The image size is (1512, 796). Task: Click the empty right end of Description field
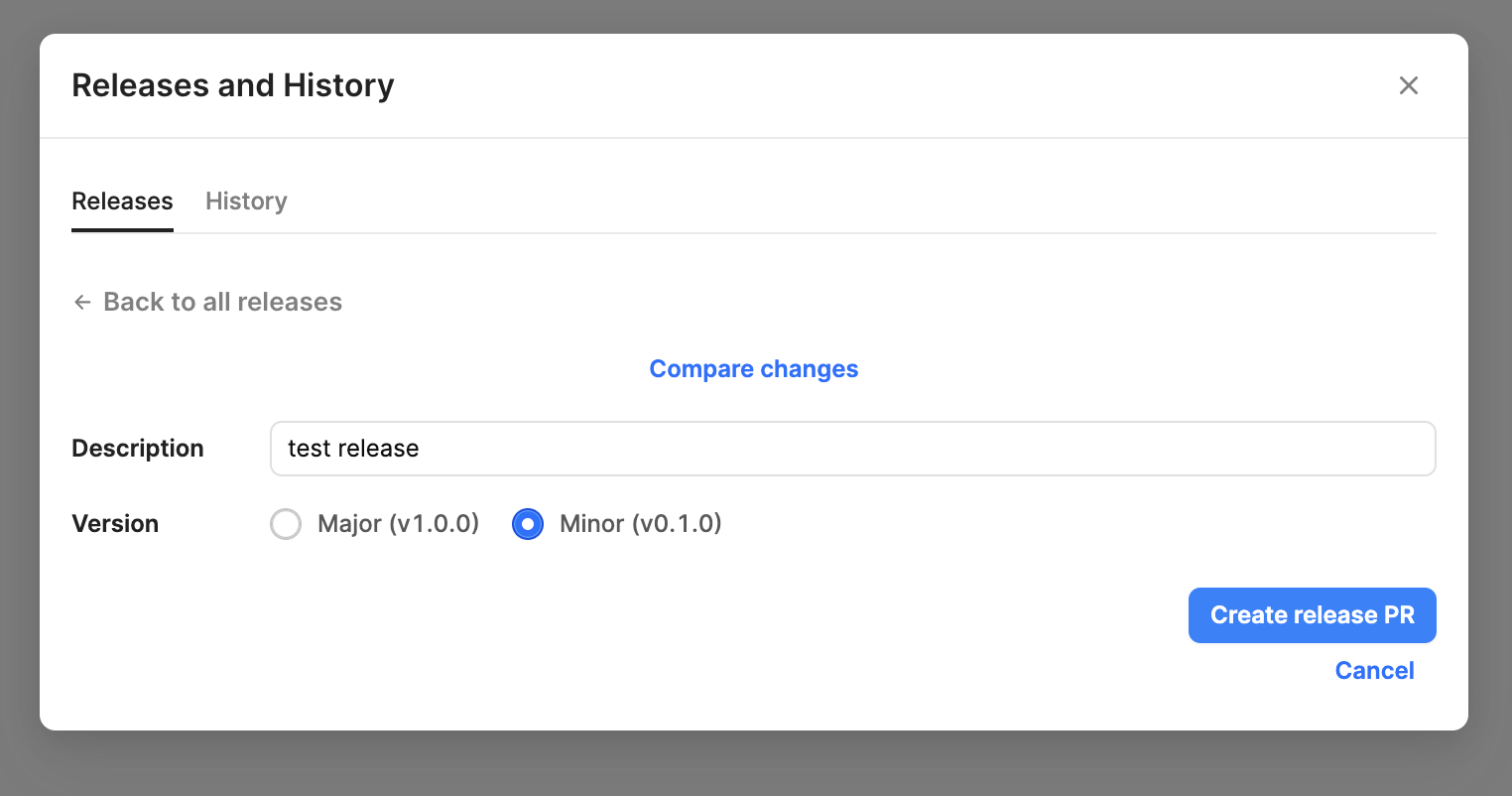pyautogui.click(x=1290, y=449)
